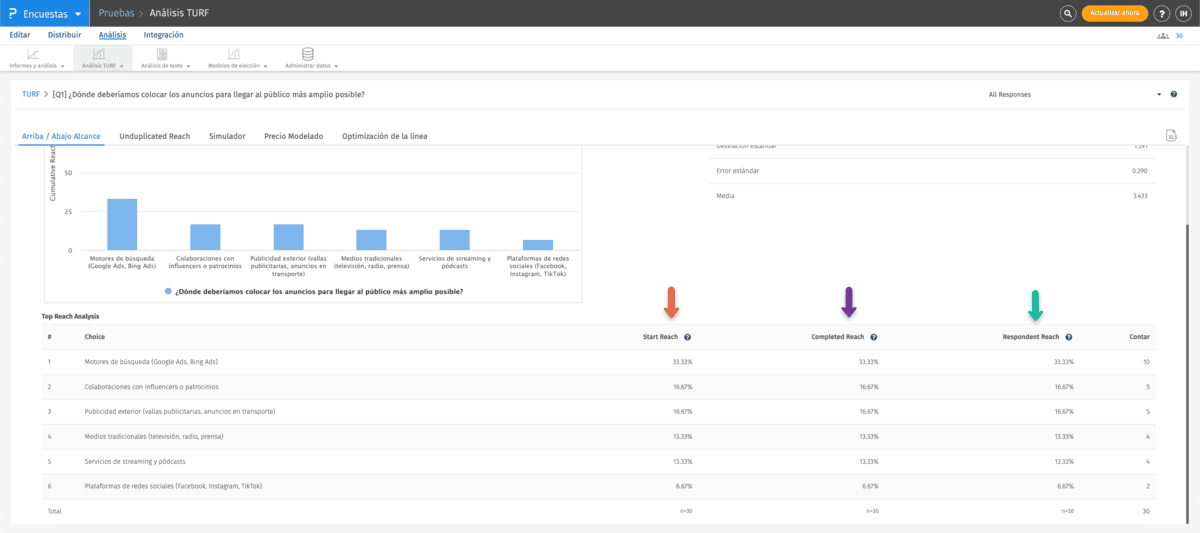Viewport: 1200px width, 533px height.
Task: Click the respondents count people icon
Action: coord(1163,35)
